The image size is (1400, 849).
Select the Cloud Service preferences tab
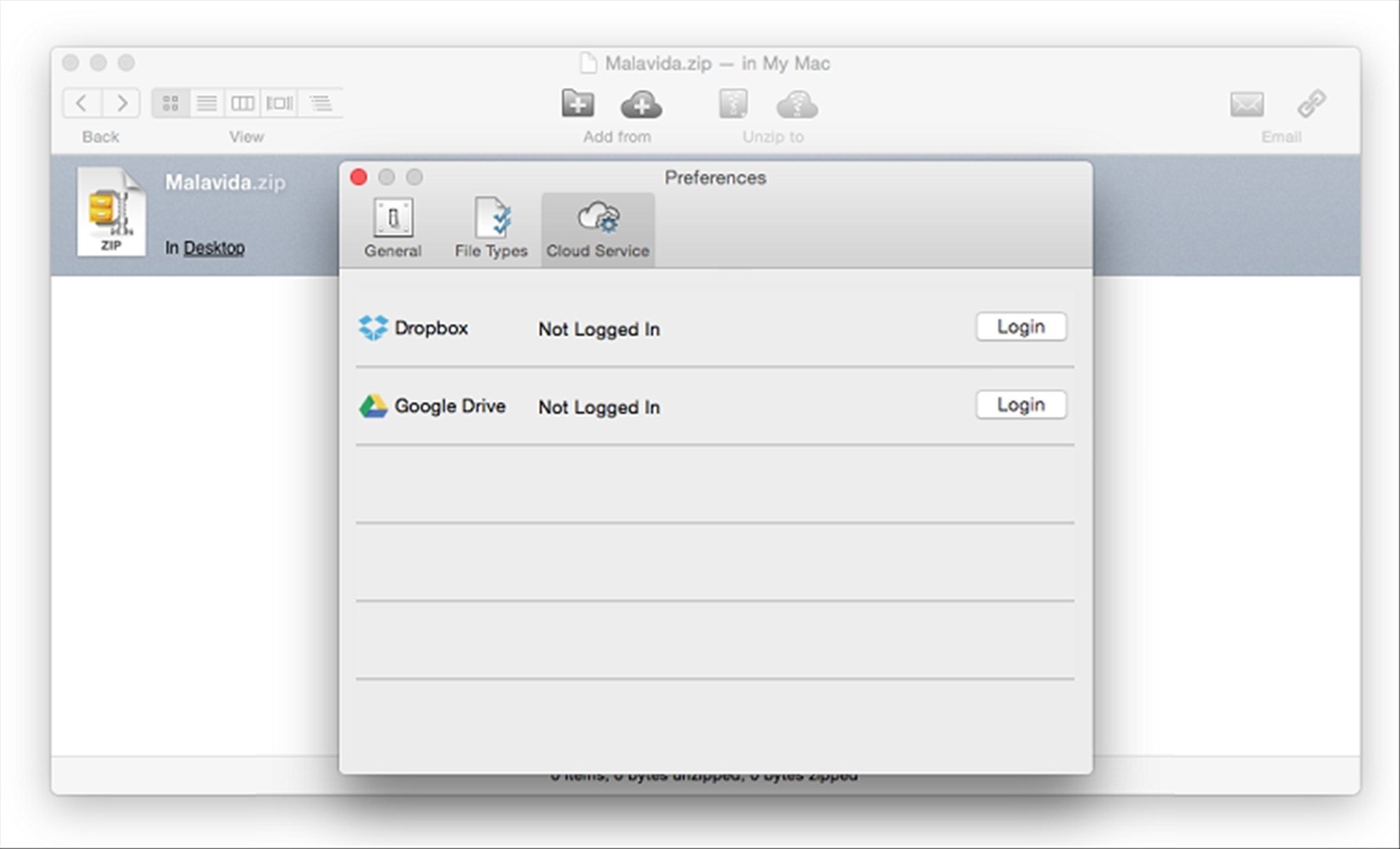[x=597, y=228]
